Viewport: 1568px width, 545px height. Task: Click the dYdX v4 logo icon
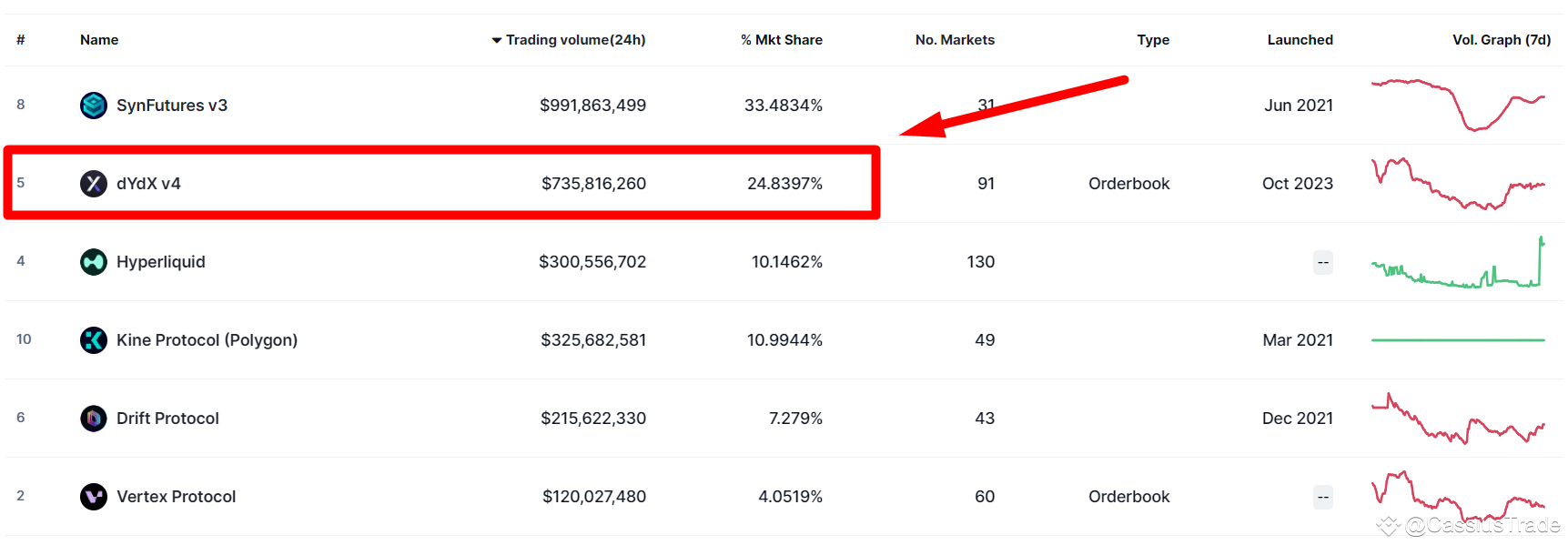coord(94,184)
